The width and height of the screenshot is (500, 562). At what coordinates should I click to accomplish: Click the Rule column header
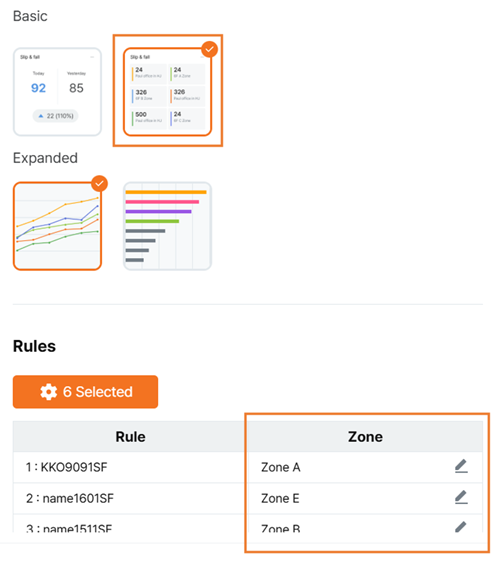[x=130, y=437]
